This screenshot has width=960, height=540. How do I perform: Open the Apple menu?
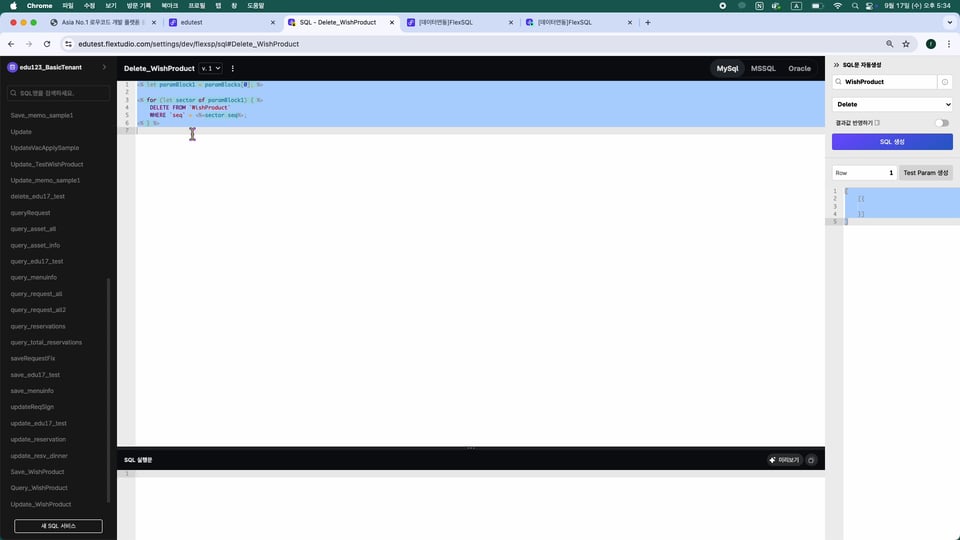tap(13, 6)
